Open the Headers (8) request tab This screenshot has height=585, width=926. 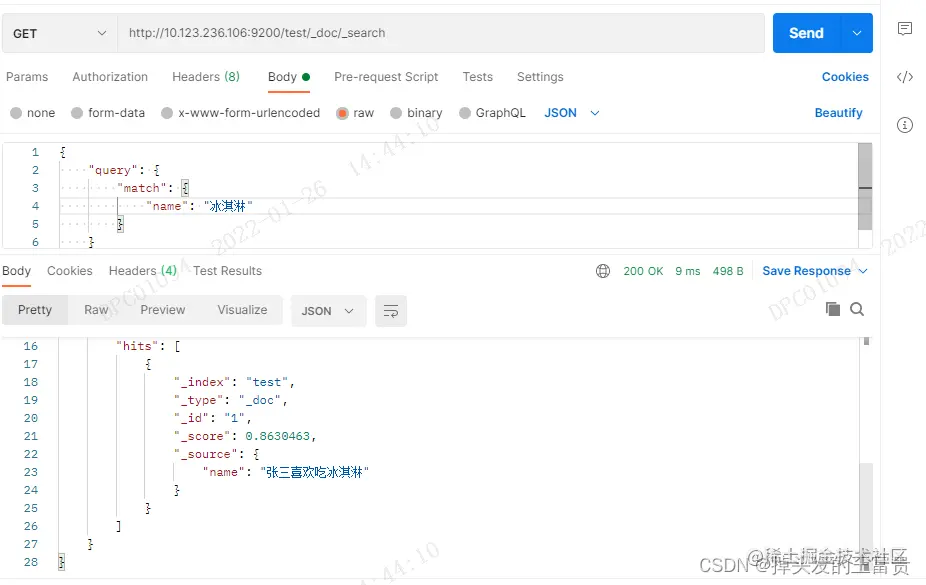tap(206, 77)
